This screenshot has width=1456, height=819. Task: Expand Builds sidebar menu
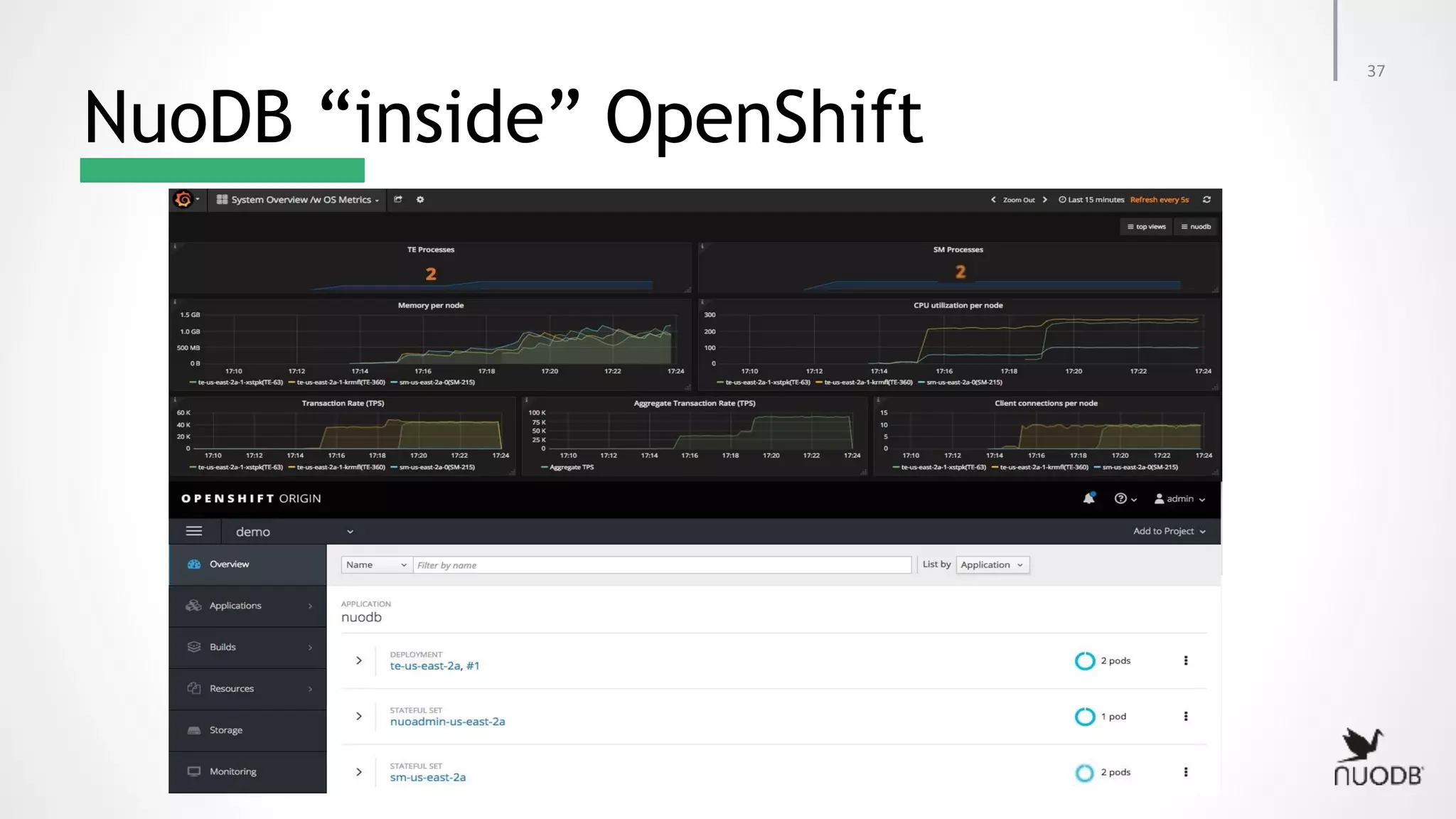tap(247, 647)
